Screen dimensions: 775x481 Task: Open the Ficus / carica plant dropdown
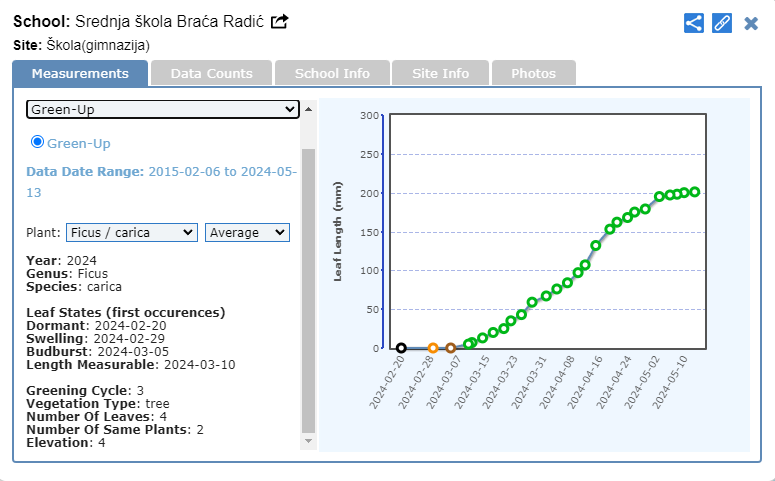pos(132,232)
